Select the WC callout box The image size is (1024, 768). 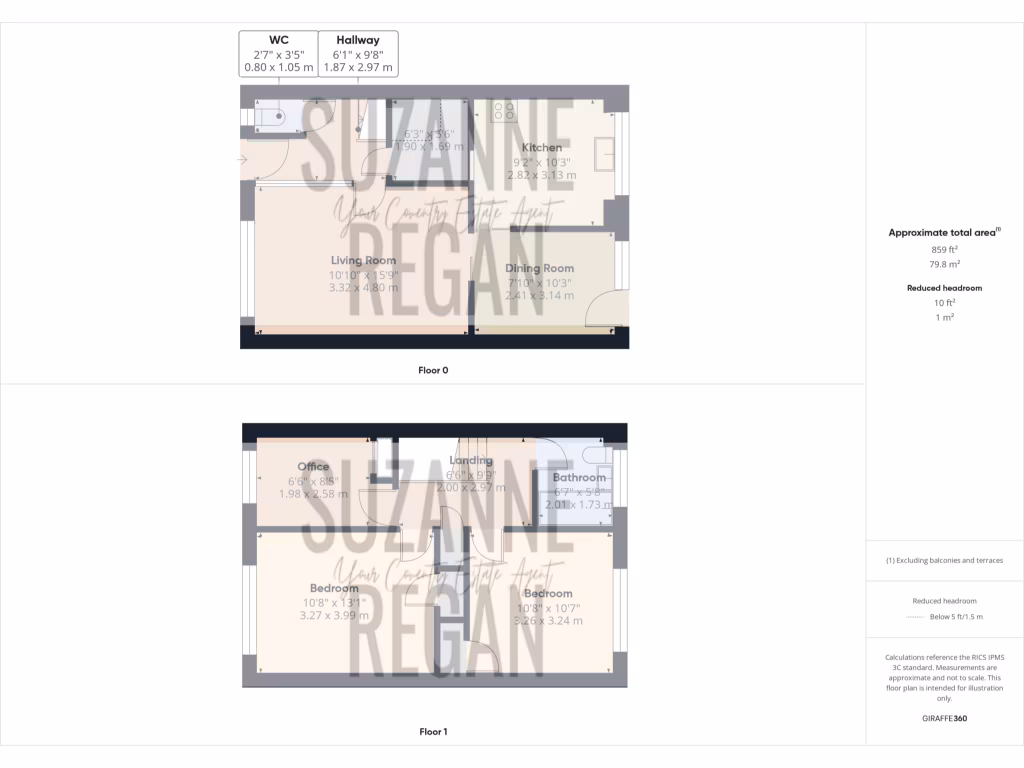pos(278,54)
